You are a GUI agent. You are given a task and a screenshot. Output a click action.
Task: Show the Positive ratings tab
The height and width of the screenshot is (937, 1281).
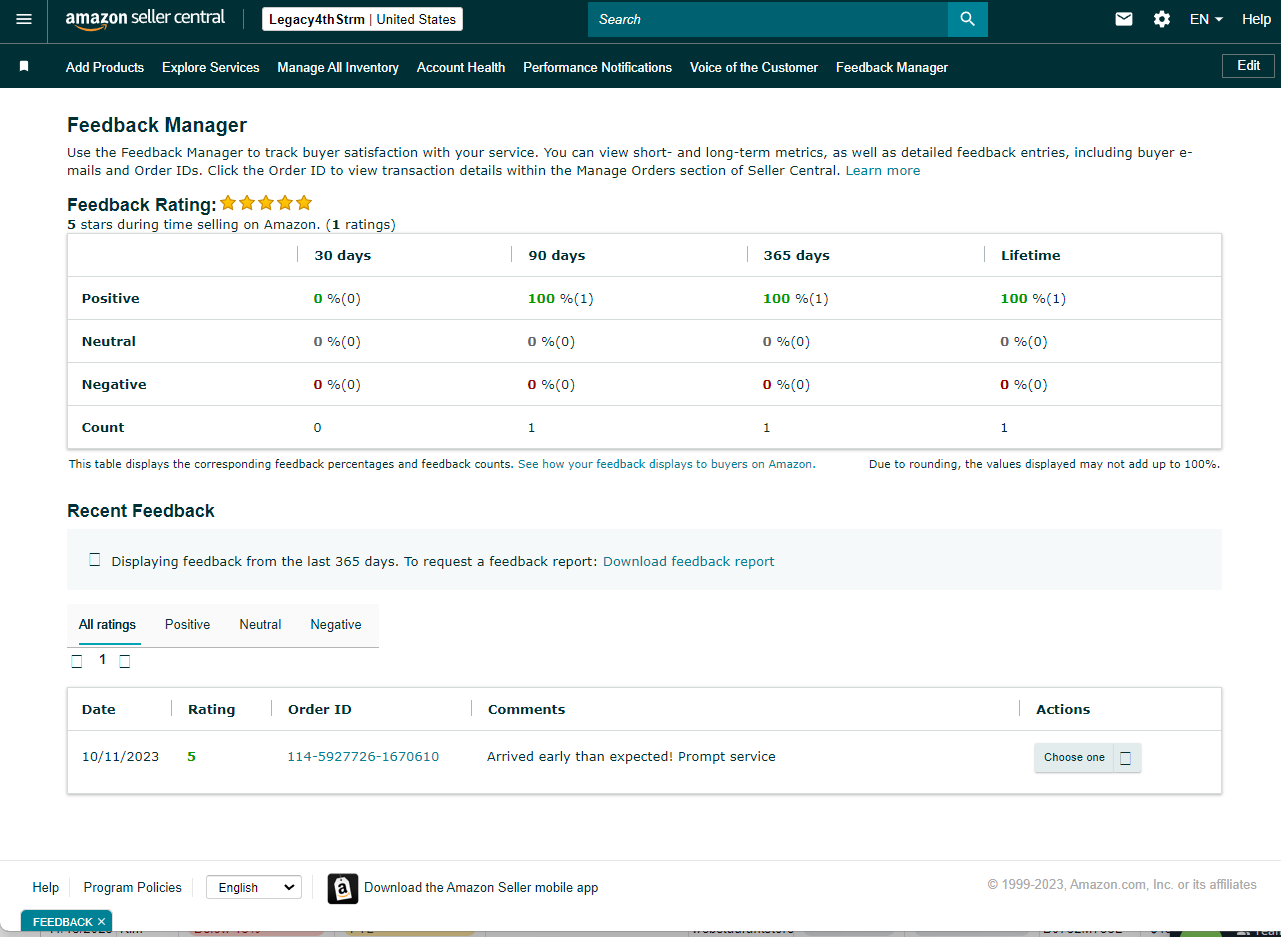(188, 625)
